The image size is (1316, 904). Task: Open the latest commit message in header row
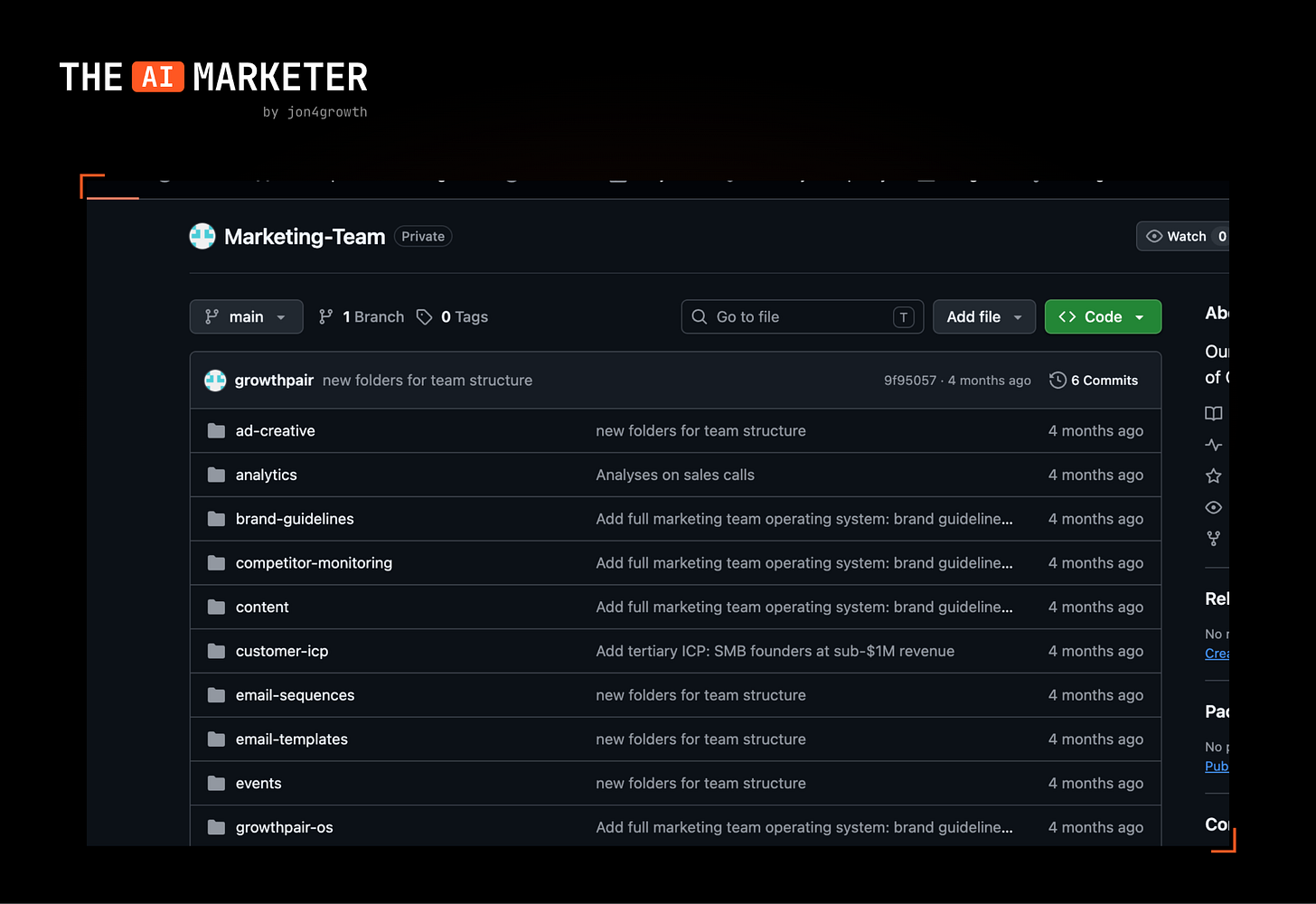click(x=428, y=381)
